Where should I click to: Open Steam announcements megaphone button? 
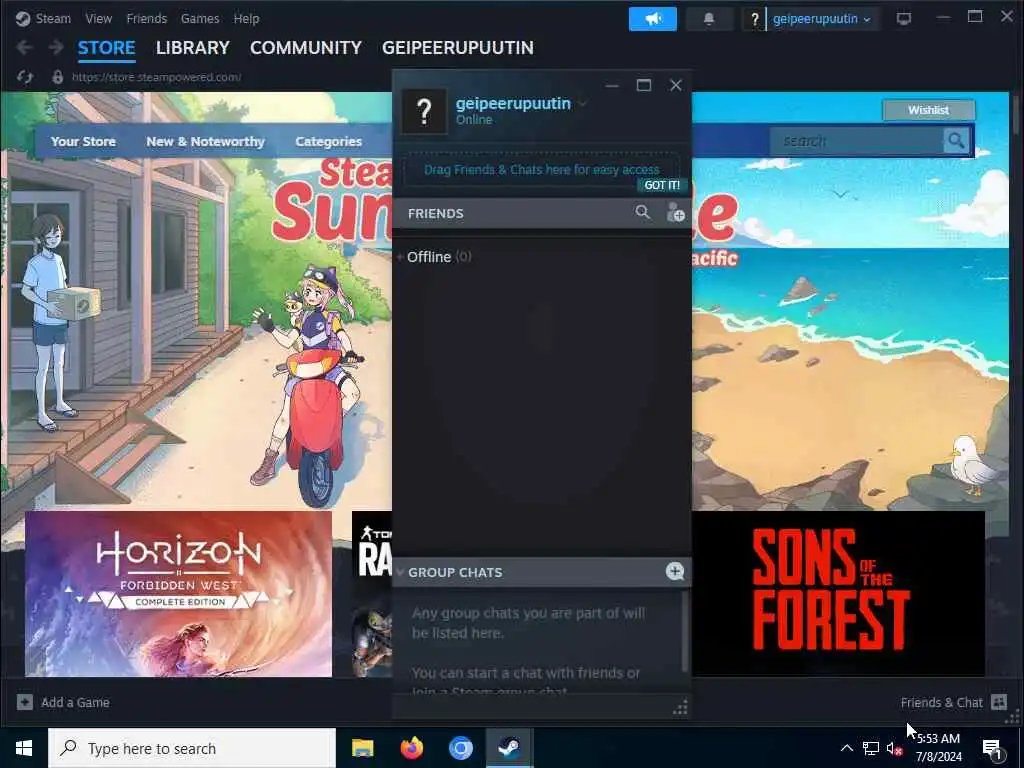pyautogui.click(x=652, y=19)
